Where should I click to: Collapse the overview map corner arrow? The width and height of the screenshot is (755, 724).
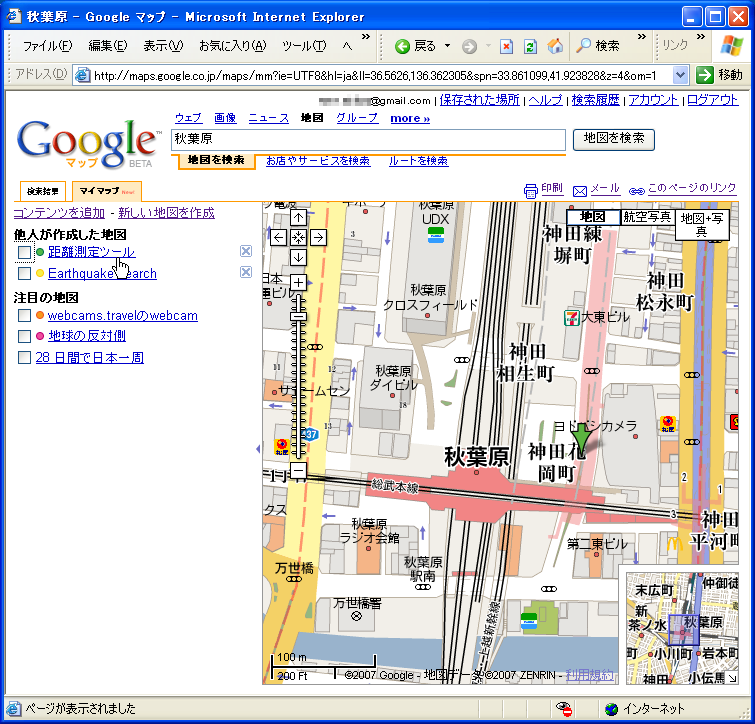732,678
